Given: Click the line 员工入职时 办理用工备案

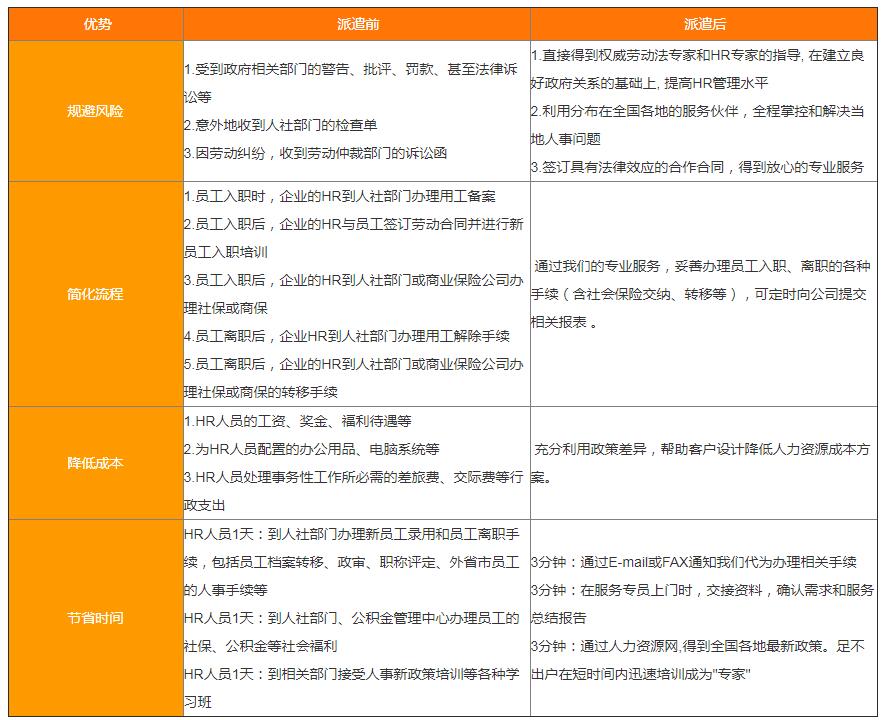Looking at the screenshot, I should [340, 196].
